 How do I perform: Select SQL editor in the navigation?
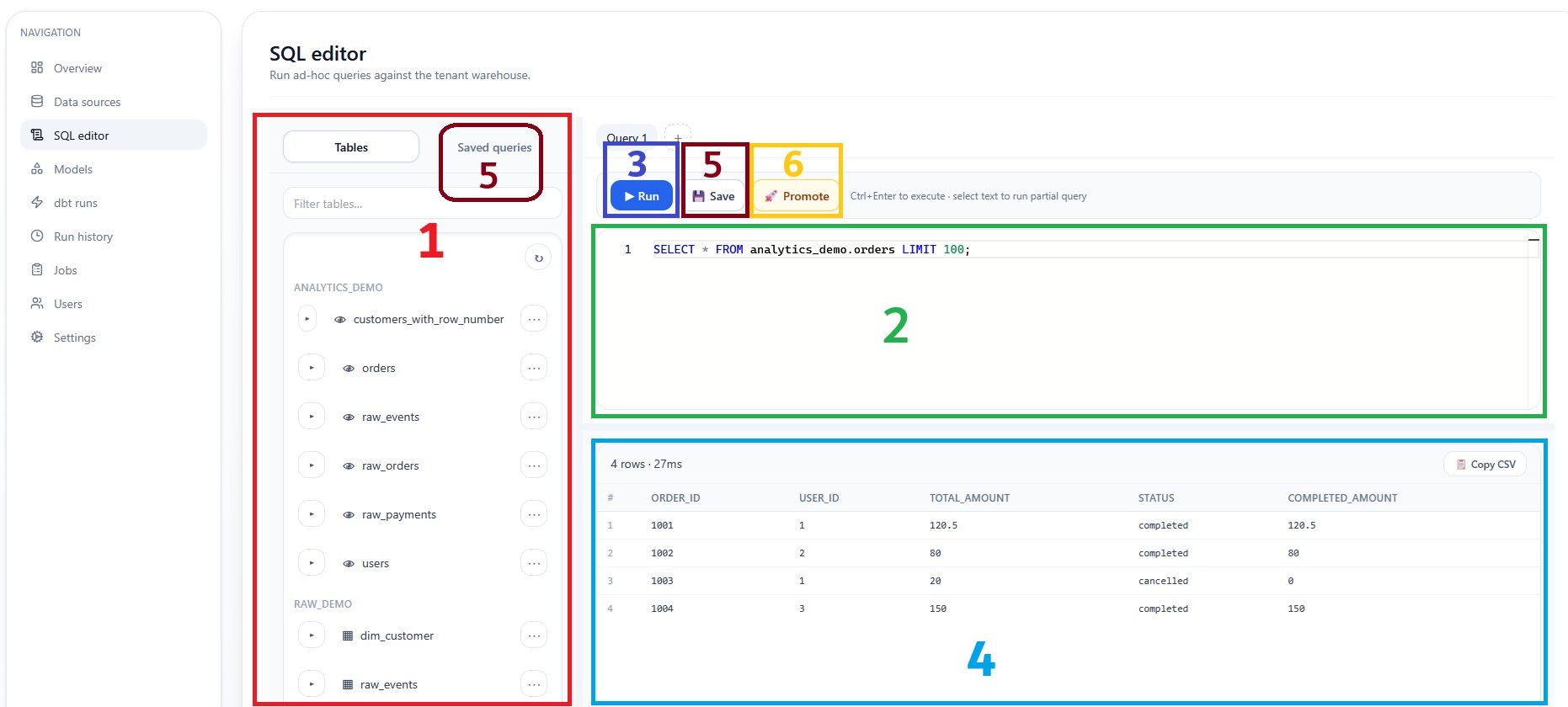[x=114, y=135]
